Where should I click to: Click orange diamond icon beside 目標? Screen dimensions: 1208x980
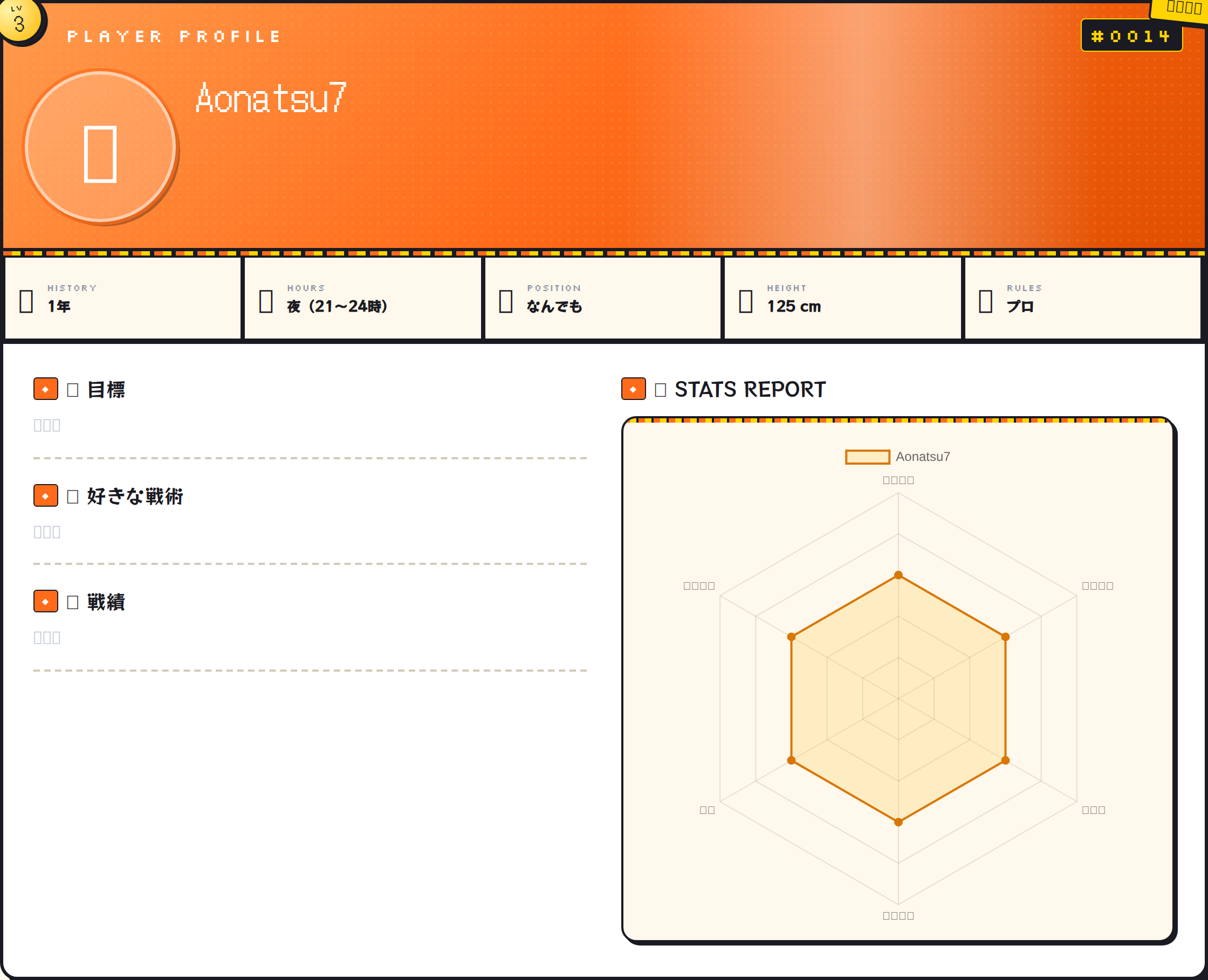tap(46, 389)
